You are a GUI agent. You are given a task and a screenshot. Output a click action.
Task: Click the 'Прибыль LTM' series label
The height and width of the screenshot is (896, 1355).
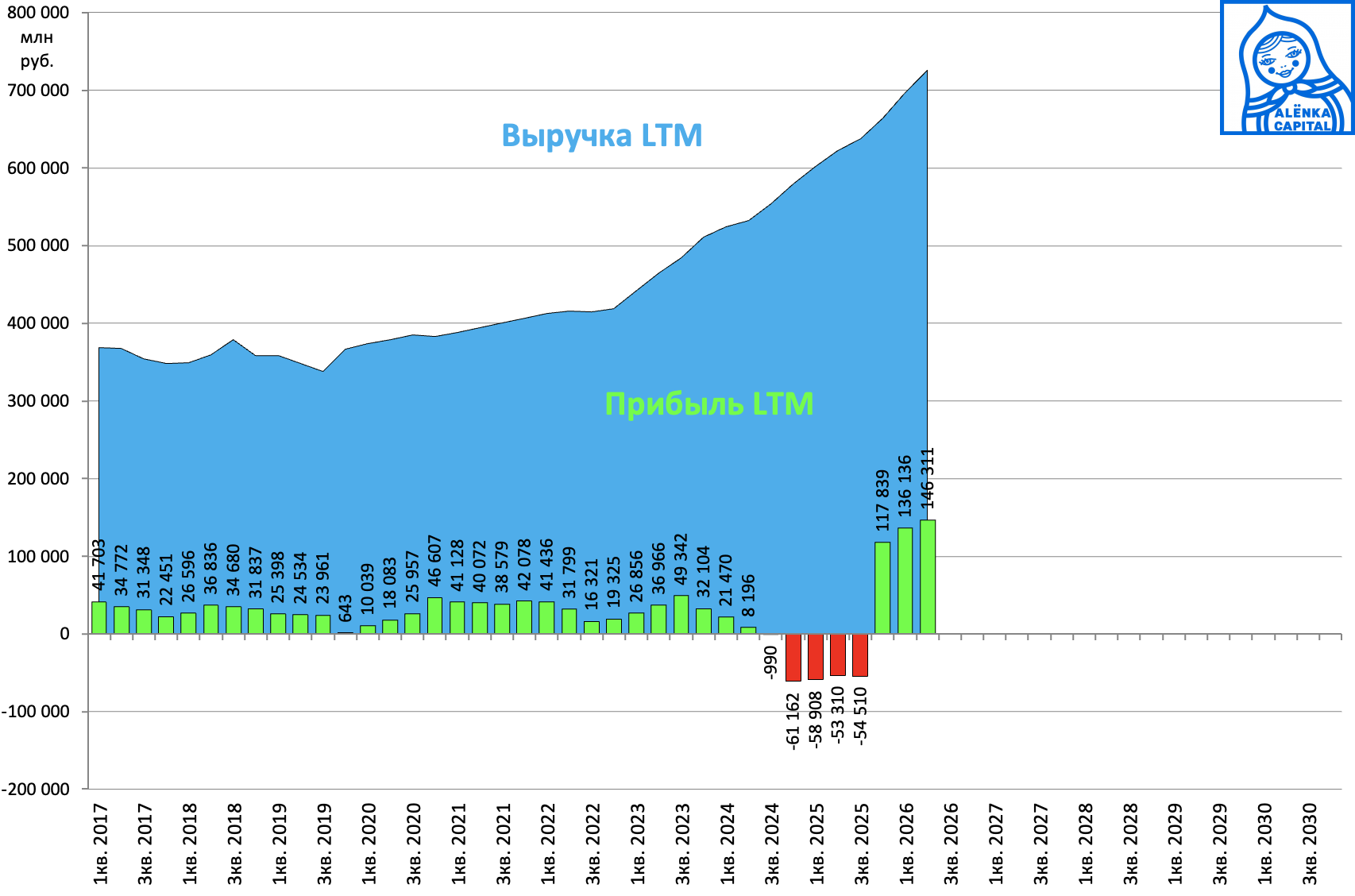click(709, 404)
